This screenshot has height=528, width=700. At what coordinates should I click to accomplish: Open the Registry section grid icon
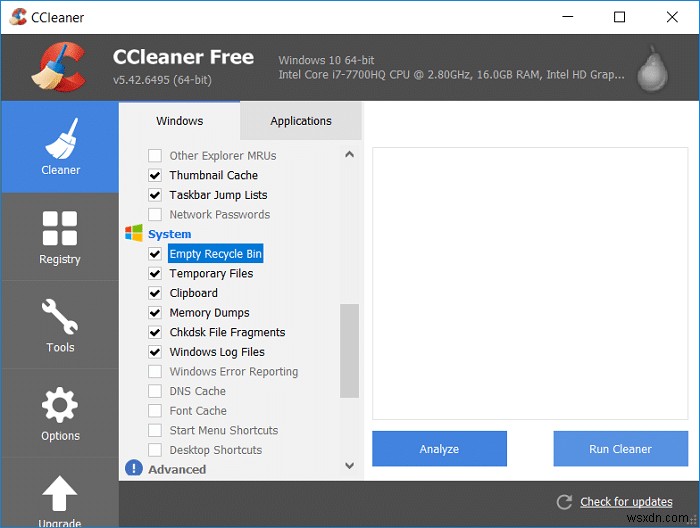pyautogui.click(x=60, y=228)
